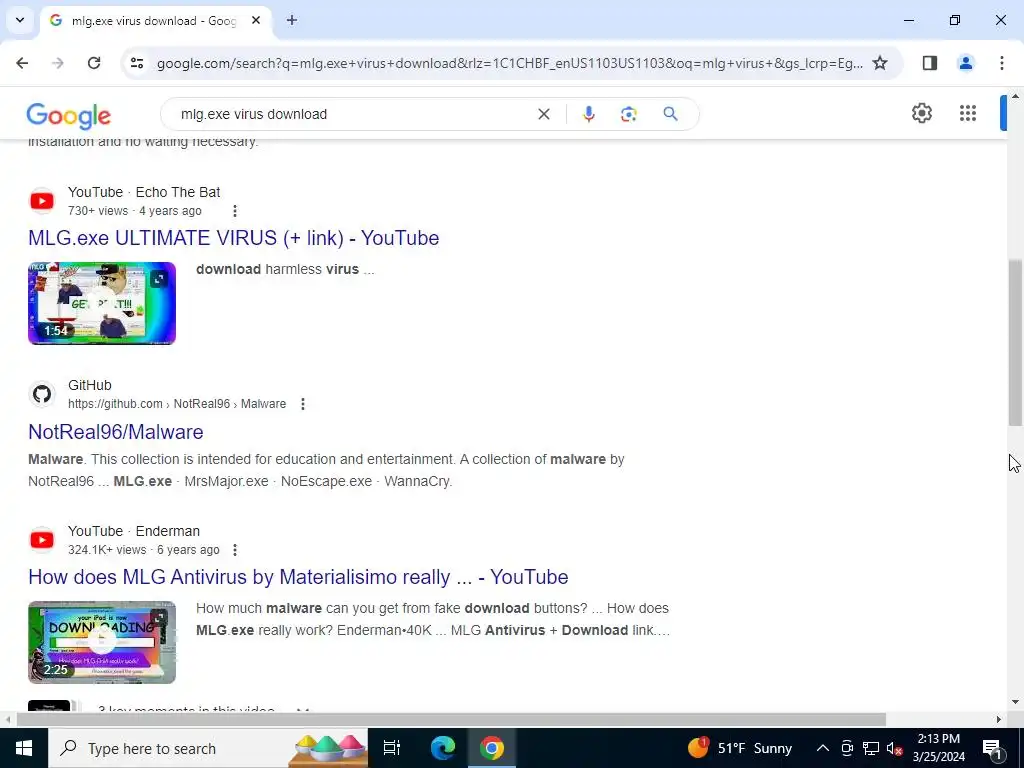Open the Chrome profile avatar
Viewport: 1024px width, 768px height.
(x=965, y=63)
